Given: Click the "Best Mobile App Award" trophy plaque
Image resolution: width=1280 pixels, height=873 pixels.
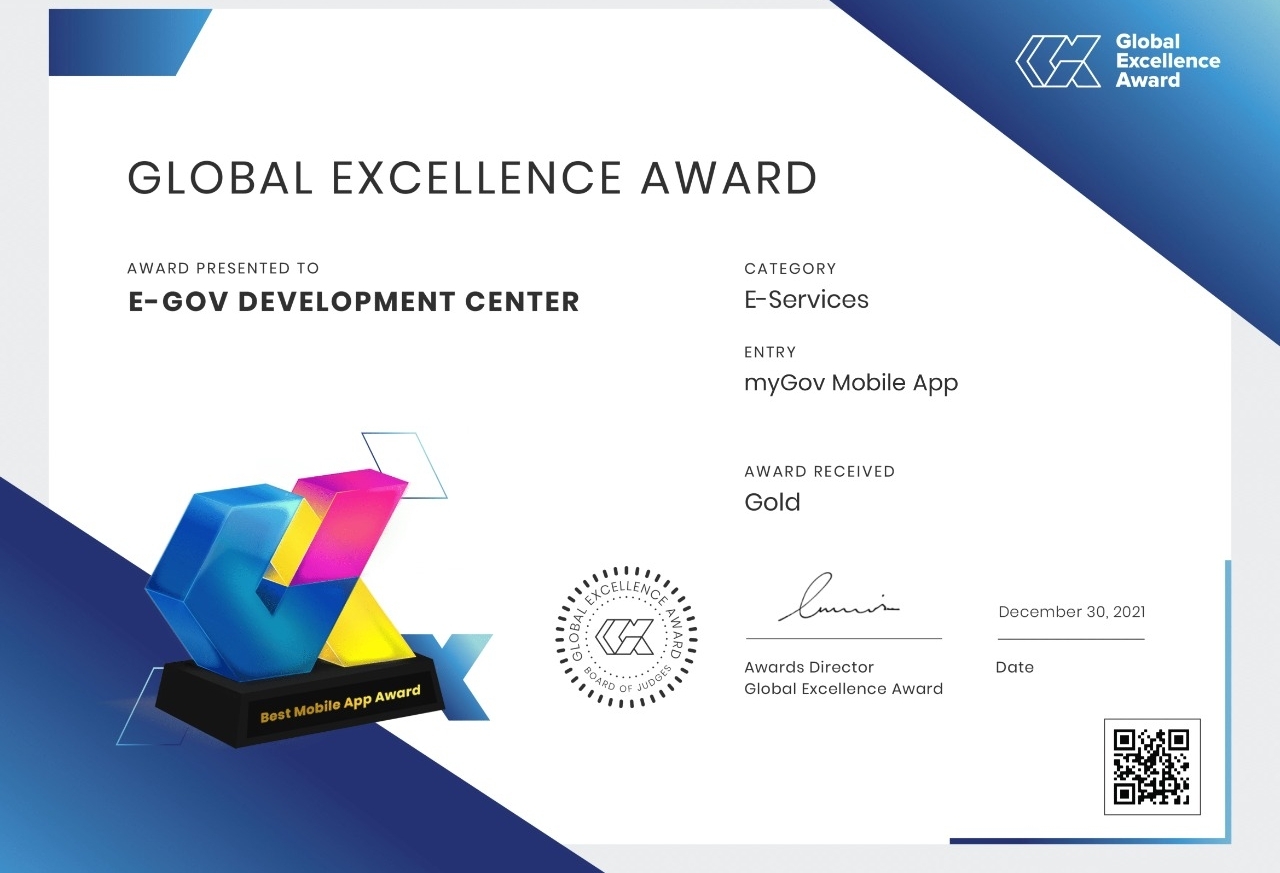Looking at the screenshot, I should pyautogui.click(x=340, y=703).
